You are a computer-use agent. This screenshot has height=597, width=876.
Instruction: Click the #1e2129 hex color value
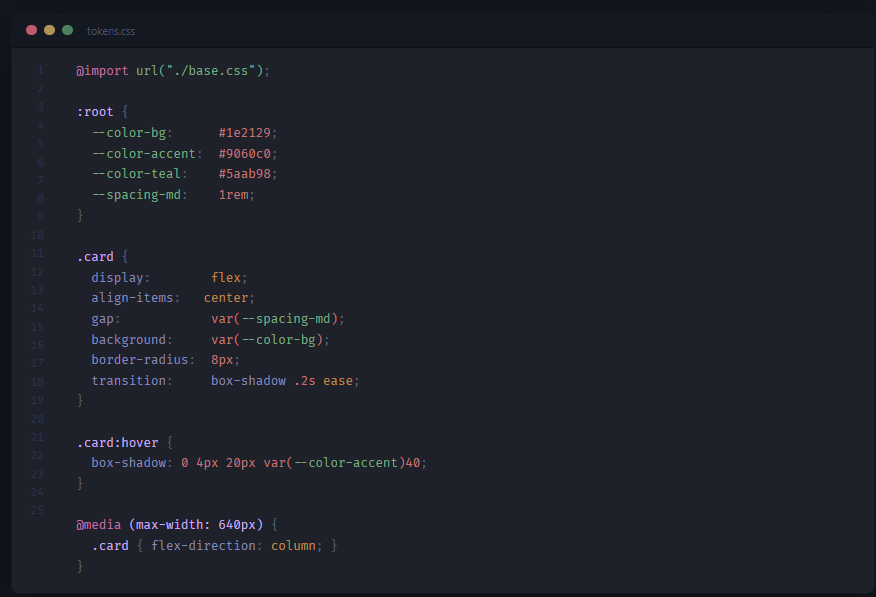[x=246, y=132]
